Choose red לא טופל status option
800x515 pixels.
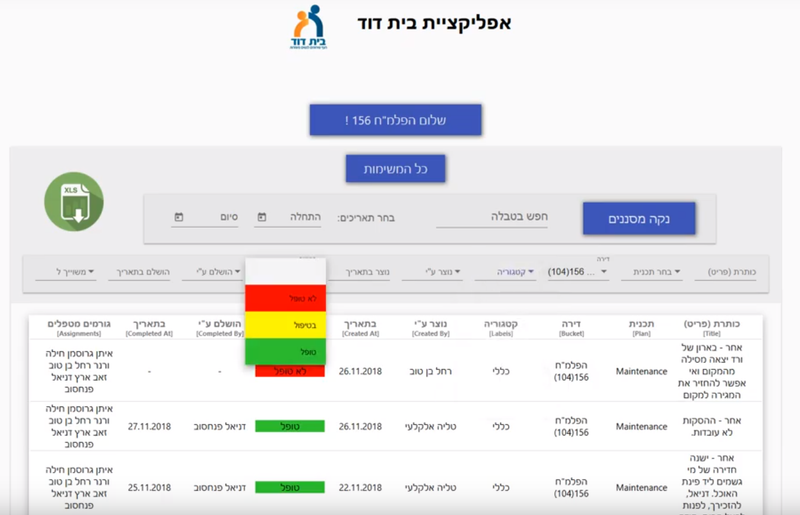click(286, 298)
